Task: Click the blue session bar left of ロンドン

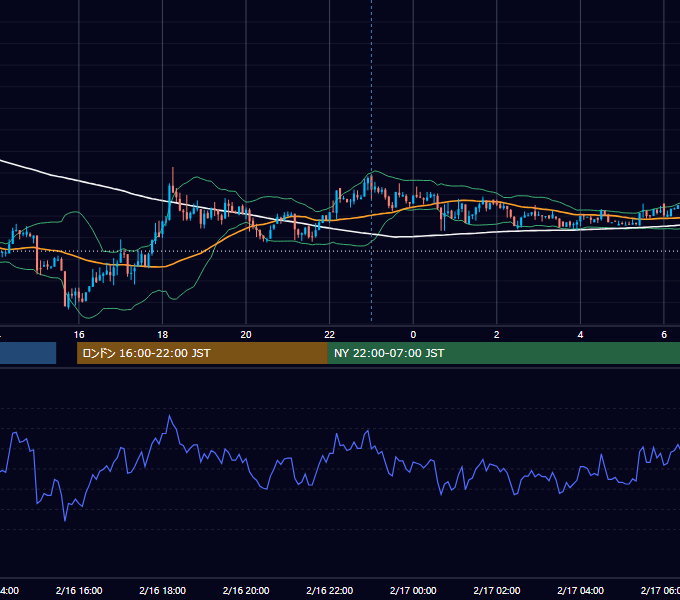Action: 28,353
